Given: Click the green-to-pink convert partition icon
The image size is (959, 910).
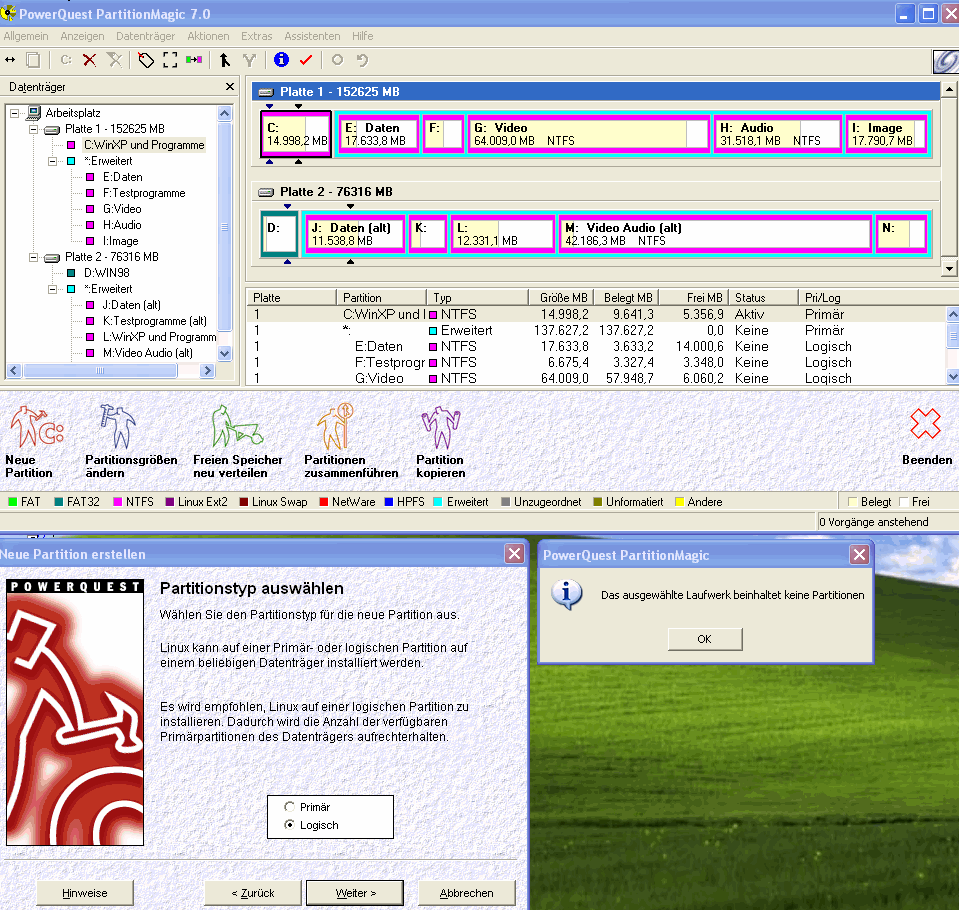Looking at the screenshot, I should 194,60.
